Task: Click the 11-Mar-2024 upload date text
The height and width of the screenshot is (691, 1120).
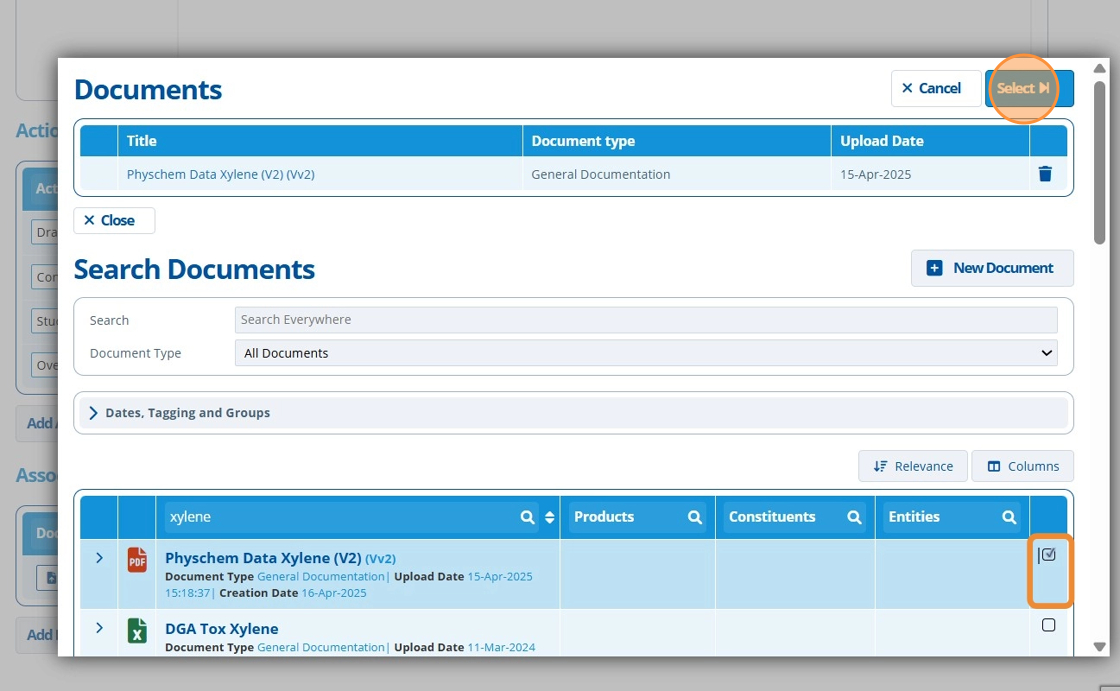Action: click(501, 647)
